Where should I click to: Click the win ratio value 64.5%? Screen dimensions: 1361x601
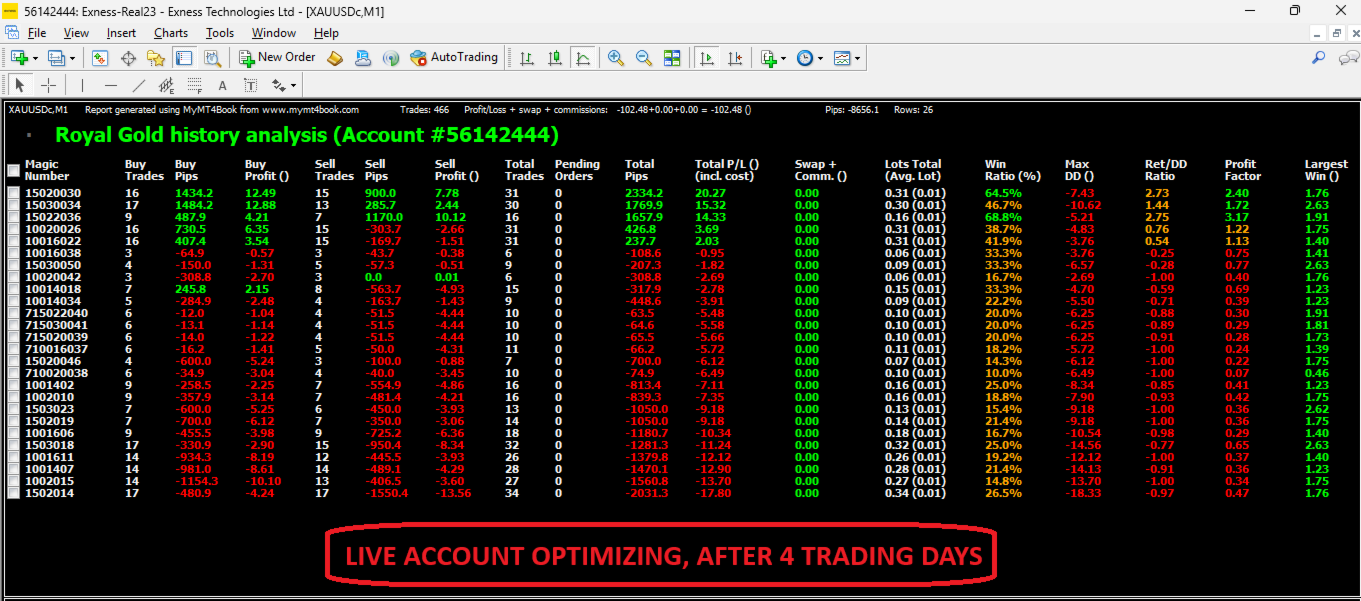[x=1003, y=193]
